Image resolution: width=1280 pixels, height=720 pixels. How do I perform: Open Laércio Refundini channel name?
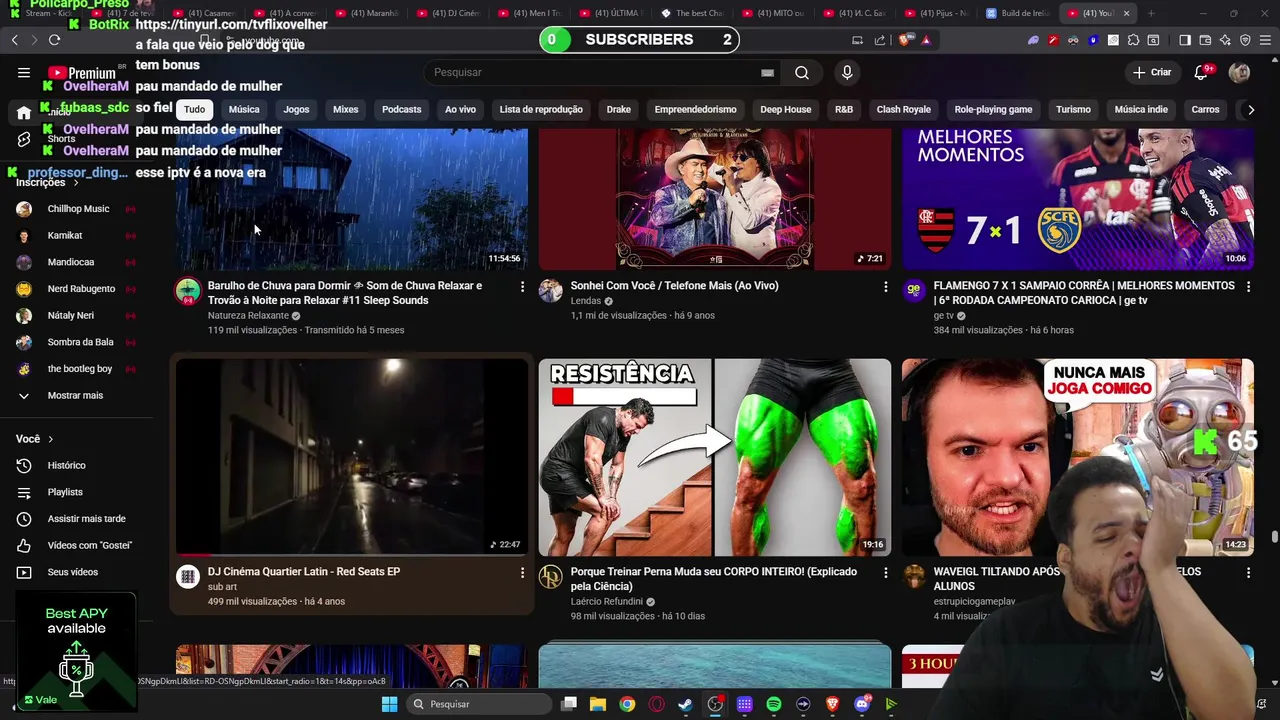point(606,601)
